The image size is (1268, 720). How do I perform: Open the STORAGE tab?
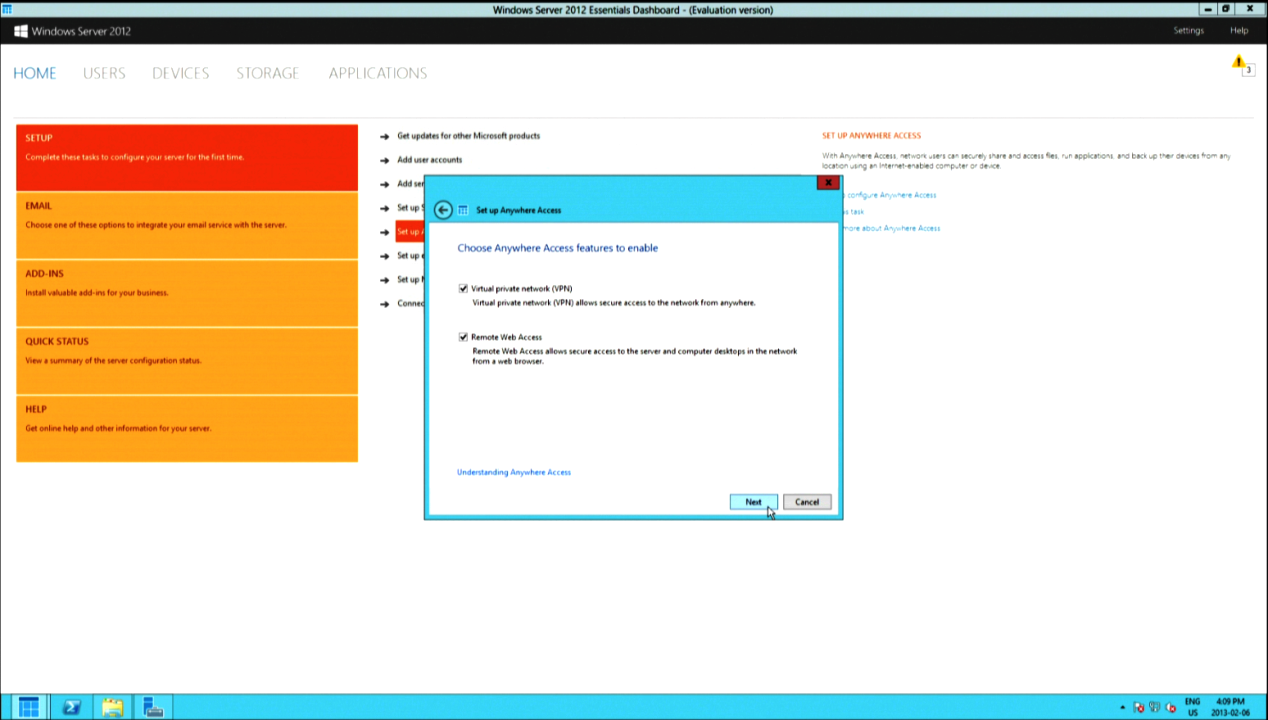coord(267,73)
